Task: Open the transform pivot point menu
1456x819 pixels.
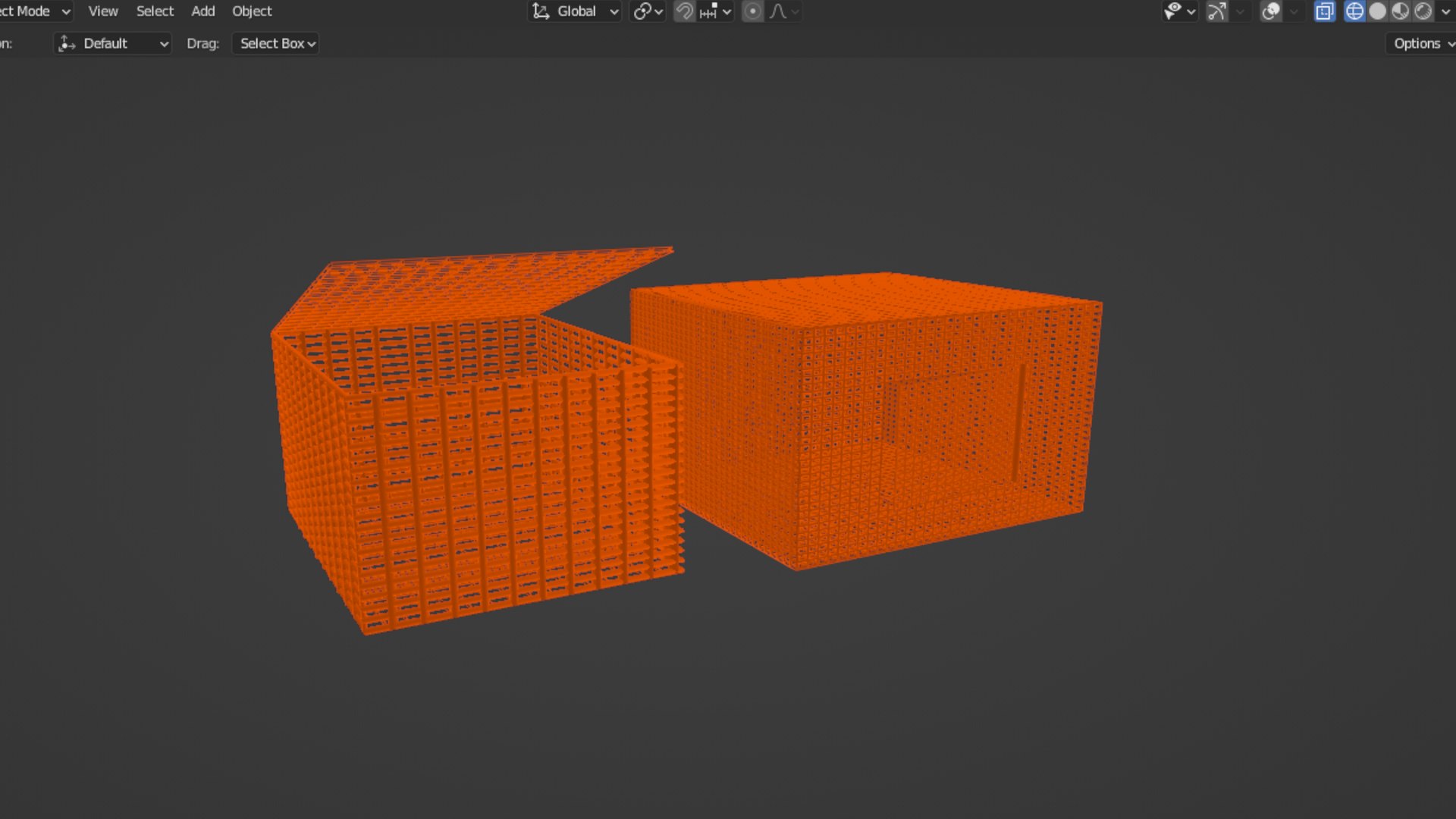Action: (648, 11)
